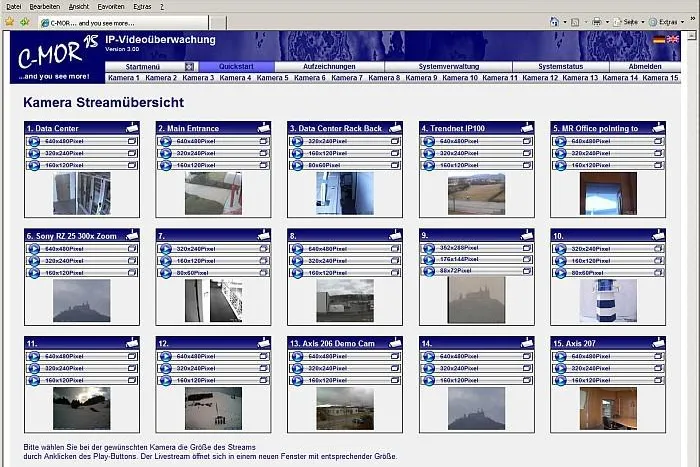Open camera icon on Sony RZ 25 panel

[x=132, y=235]
